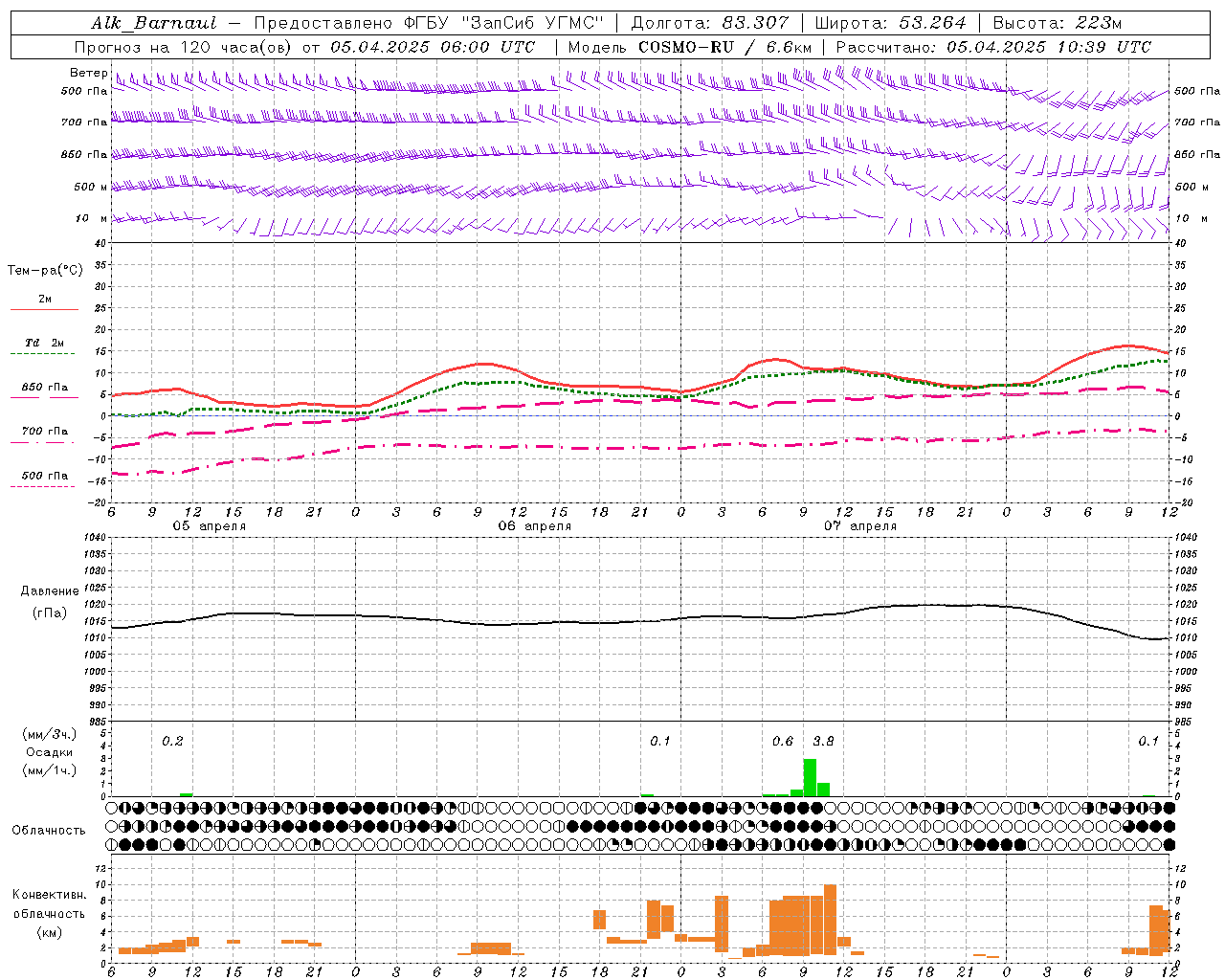Click the 850 гПа temperature legend entry
This screenshot has width=1225, height=980.
pos(45,388)
